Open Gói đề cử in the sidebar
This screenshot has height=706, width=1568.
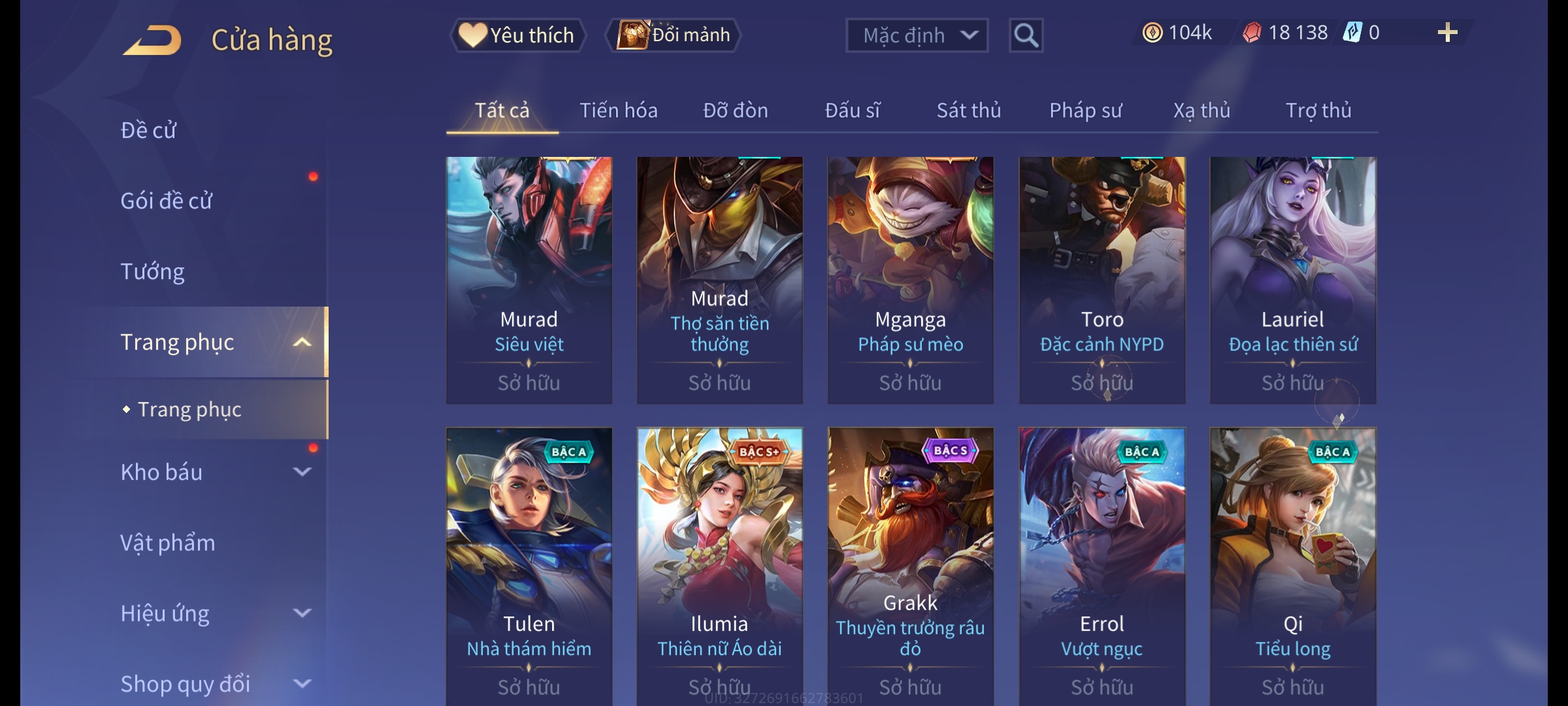point(166,201)
